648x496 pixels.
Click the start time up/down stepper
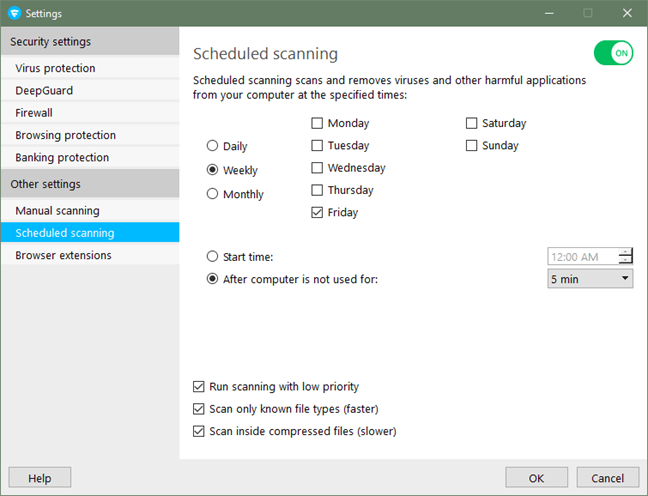click(x=626, y=257)
